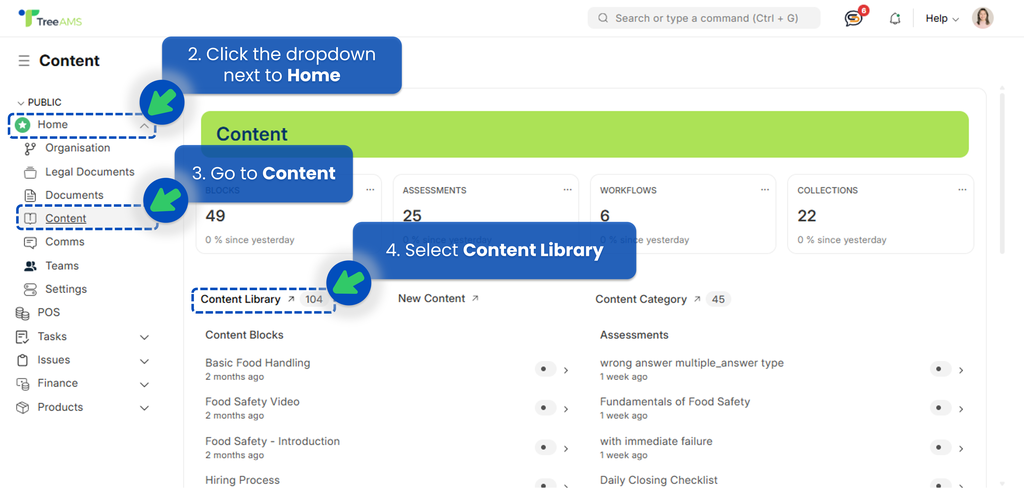Open the Help dropdown menu
Screen dimensions: 1024x490
(941, 19)
